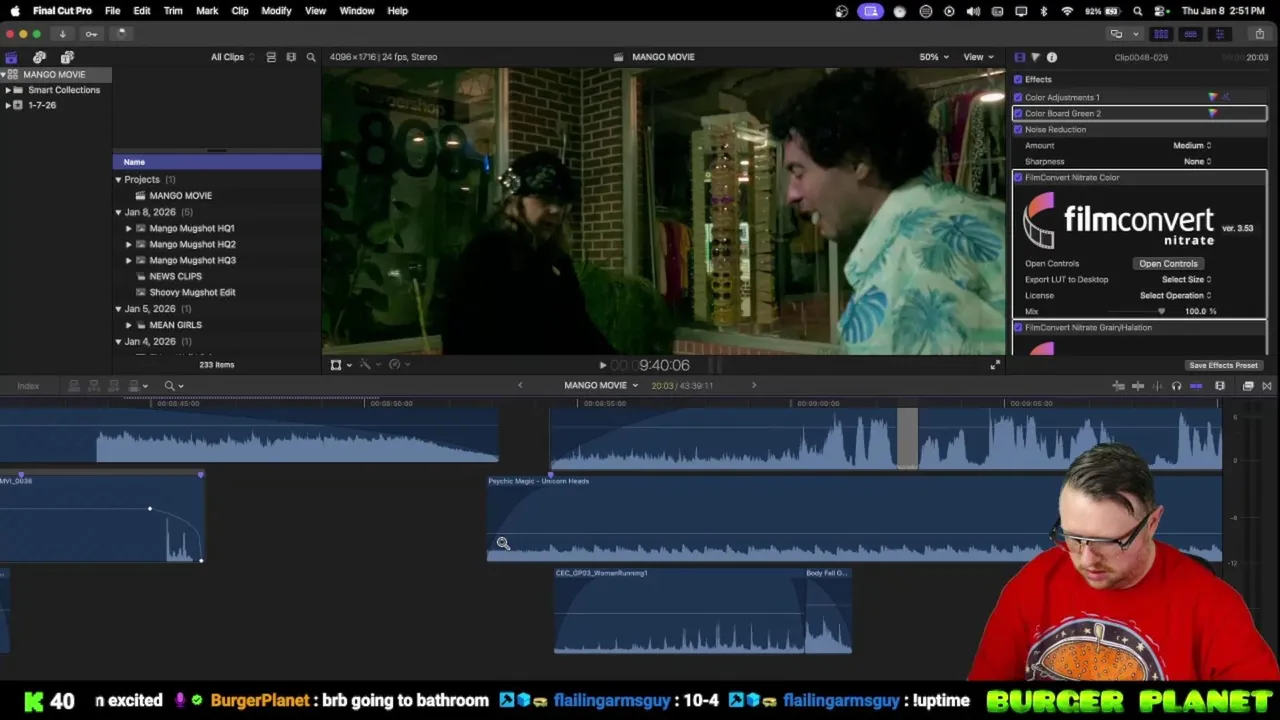
Task: Enter full screen viewer playback
Action: pyautogui.click(x=995, y=365)
